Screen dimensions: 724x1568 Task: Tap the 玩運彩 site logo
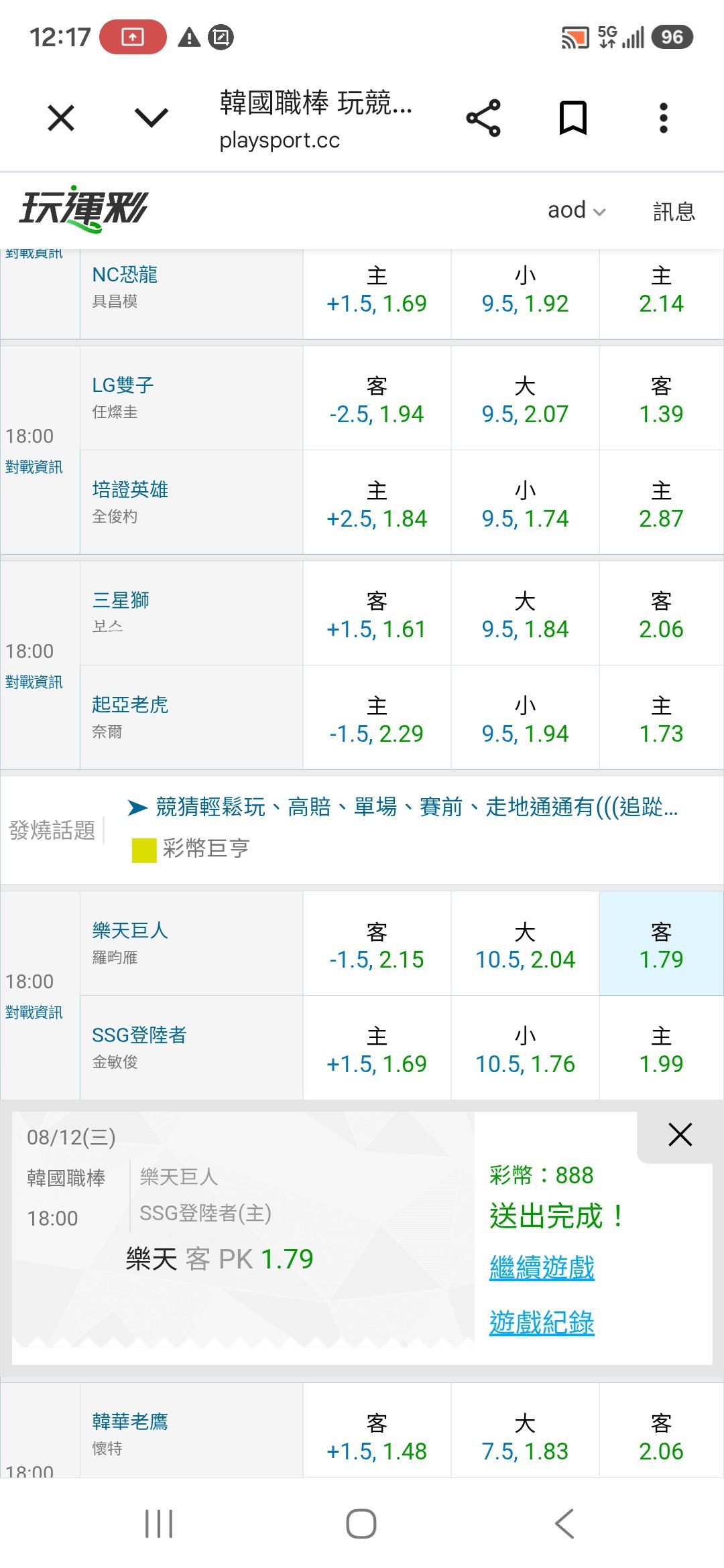click(x=82, y=208)
